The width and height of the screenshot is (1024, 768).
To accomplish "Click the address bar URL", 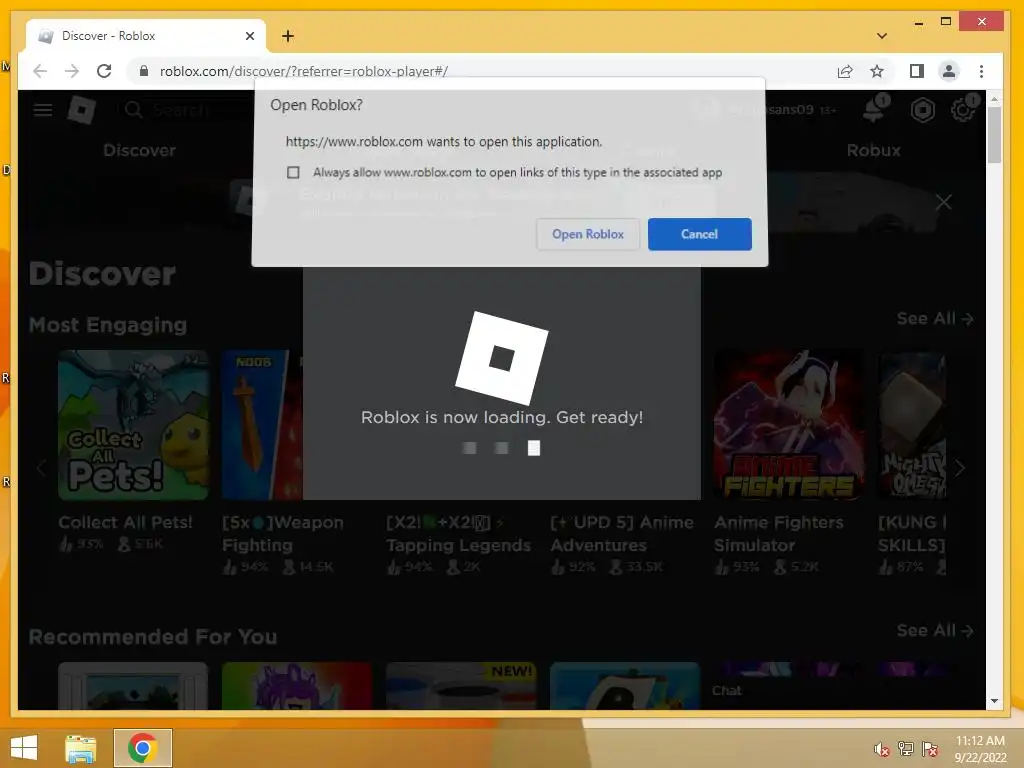I will (x=304, y=71).
